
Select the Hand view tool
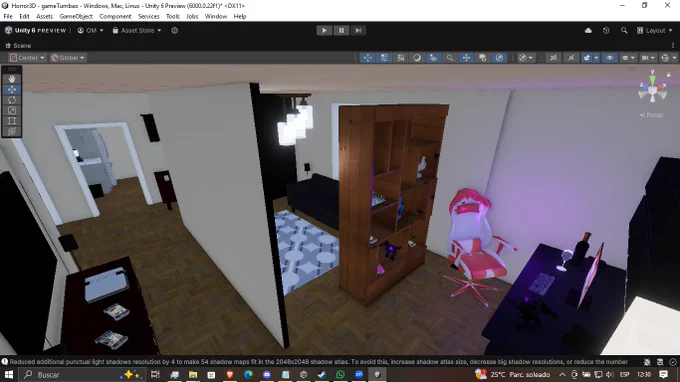[x=12, y=79]
